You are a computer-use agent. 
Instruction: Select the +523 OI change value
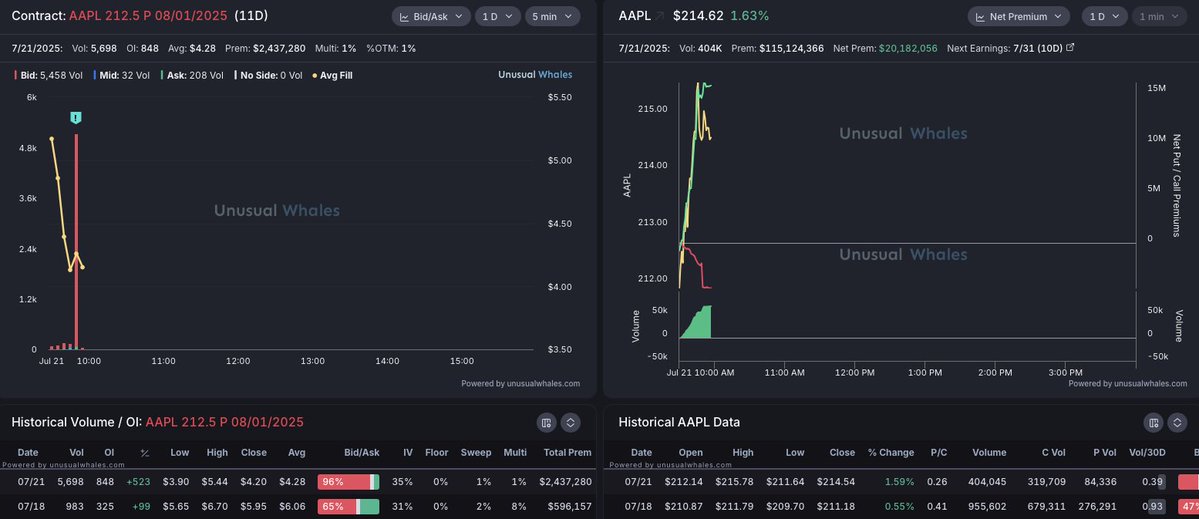tap(138, 482)
